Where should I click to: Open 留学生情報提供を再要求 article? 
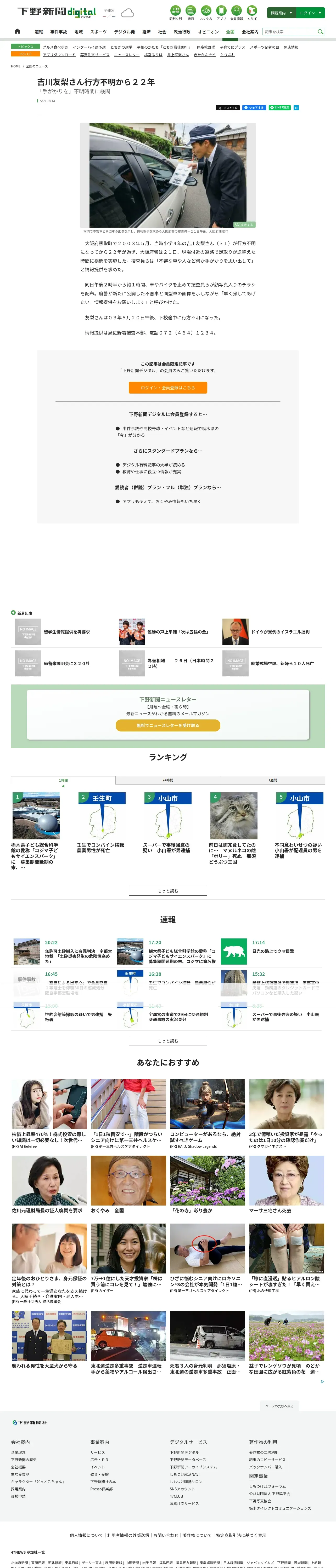click(x=66, y=632)
